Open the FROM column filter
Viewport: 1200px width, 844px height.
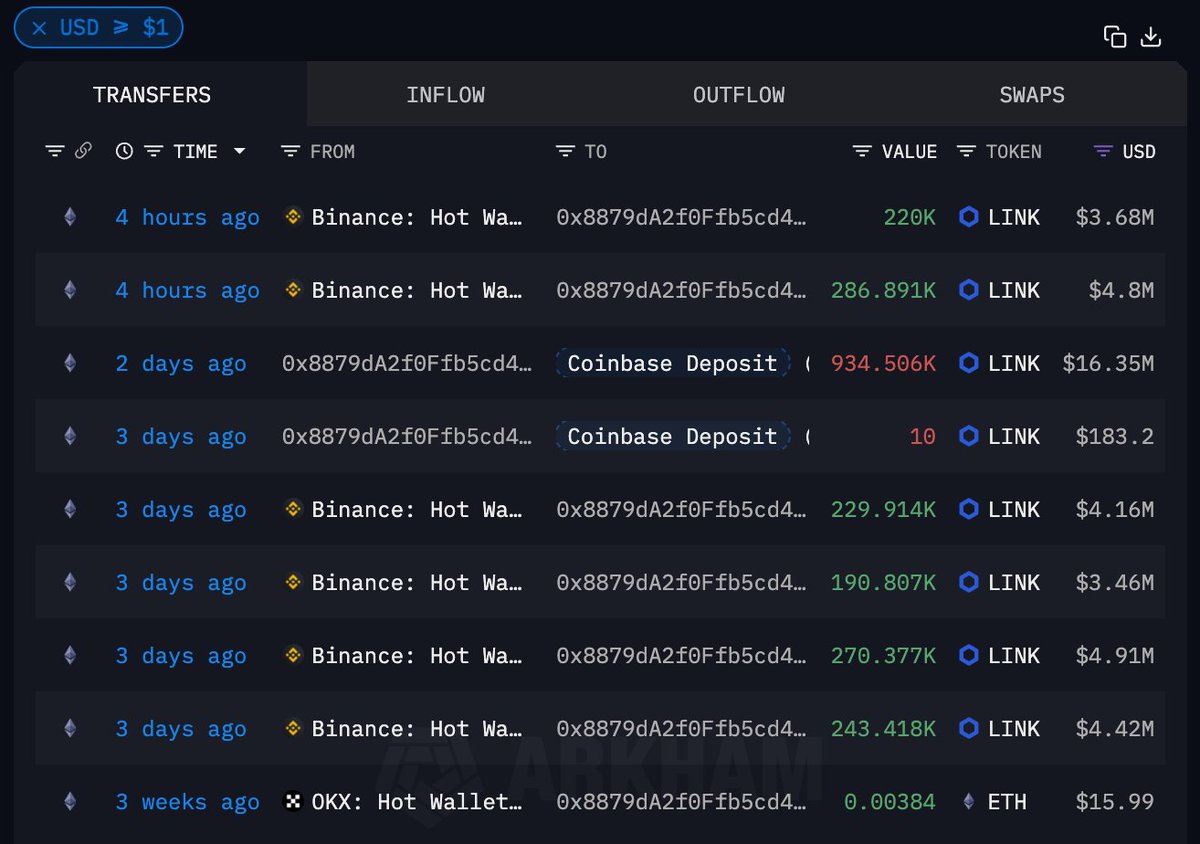tap(290, 151)
